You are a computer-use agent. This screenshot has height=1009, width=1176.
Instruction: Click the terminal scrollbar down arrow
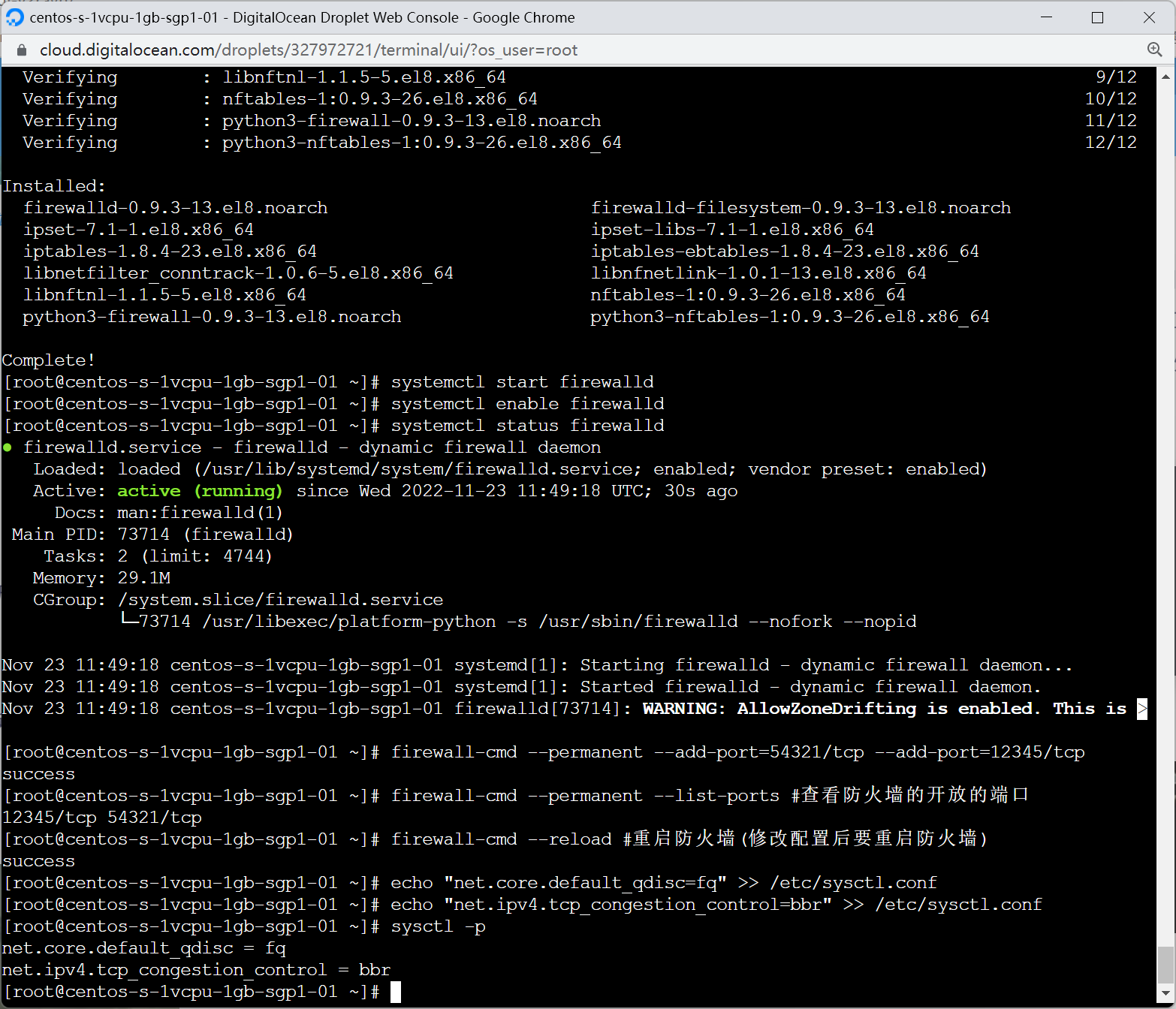click(x=1165, y=995)
